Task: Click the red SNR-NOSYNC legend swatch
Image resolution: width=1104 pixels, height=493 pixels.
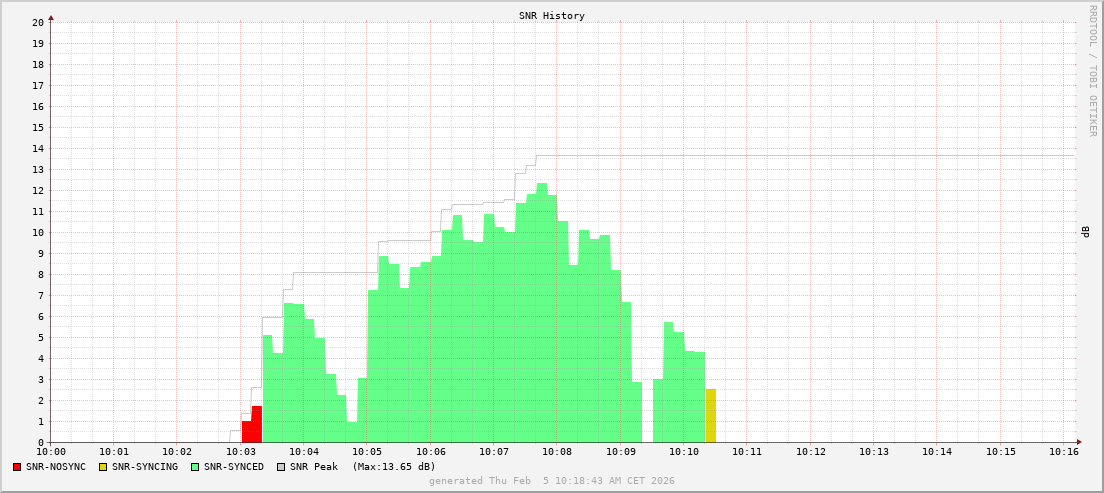Action: coord(17,467)
